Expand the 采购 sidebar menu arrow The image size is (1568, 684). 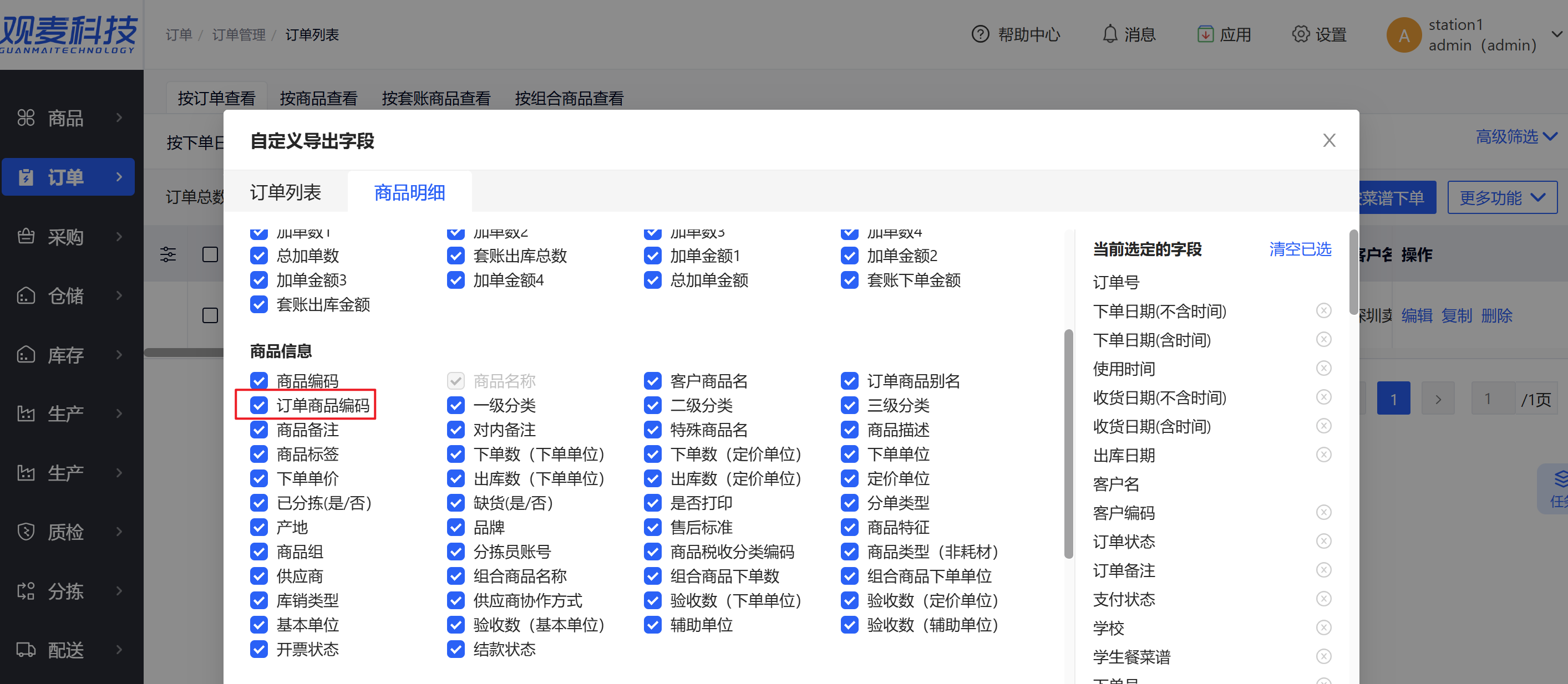[x=119, y=236]
